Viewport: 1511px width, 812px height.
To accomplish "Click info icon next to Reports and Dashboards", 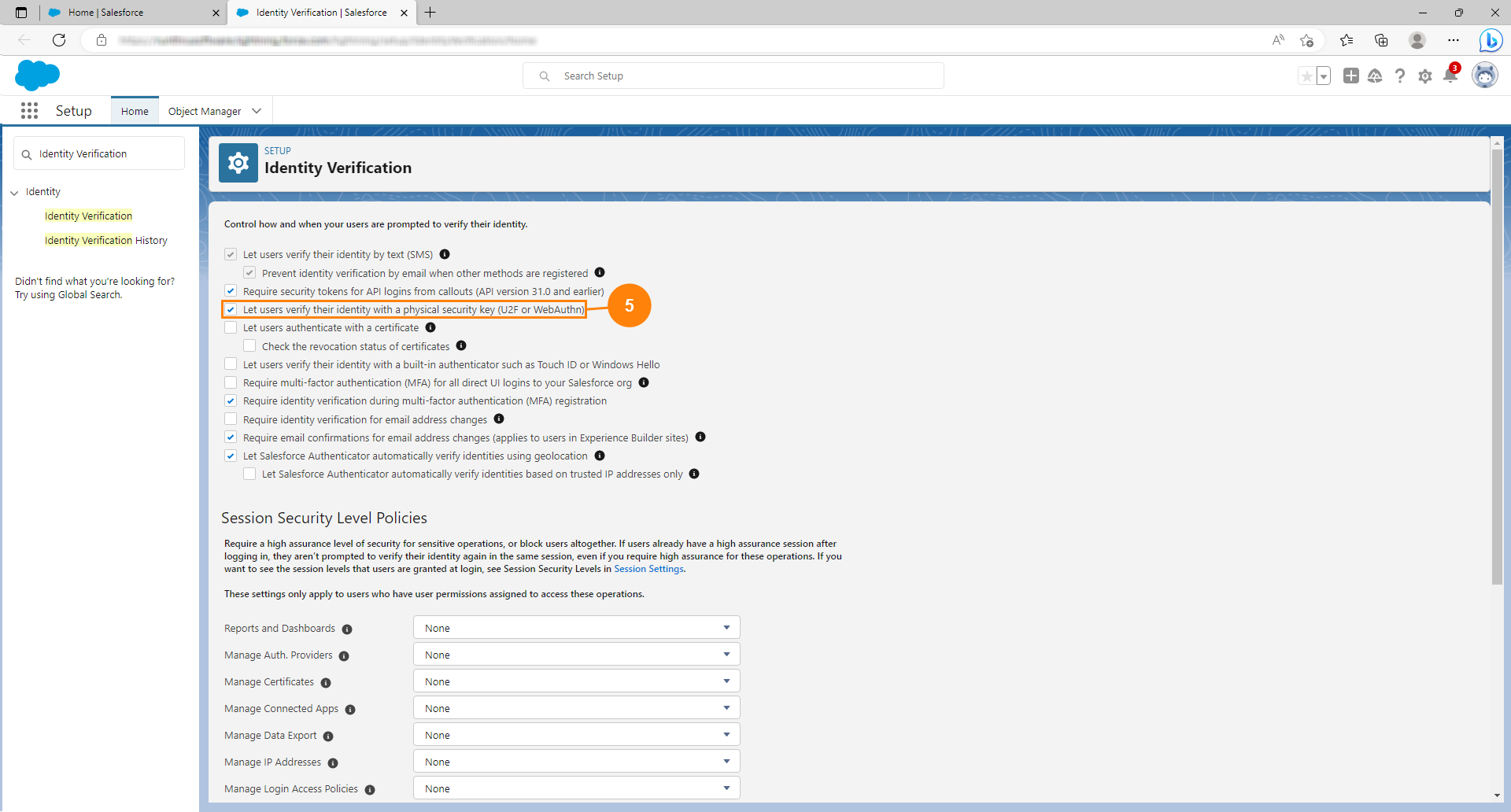I will [x=347, y=629].
